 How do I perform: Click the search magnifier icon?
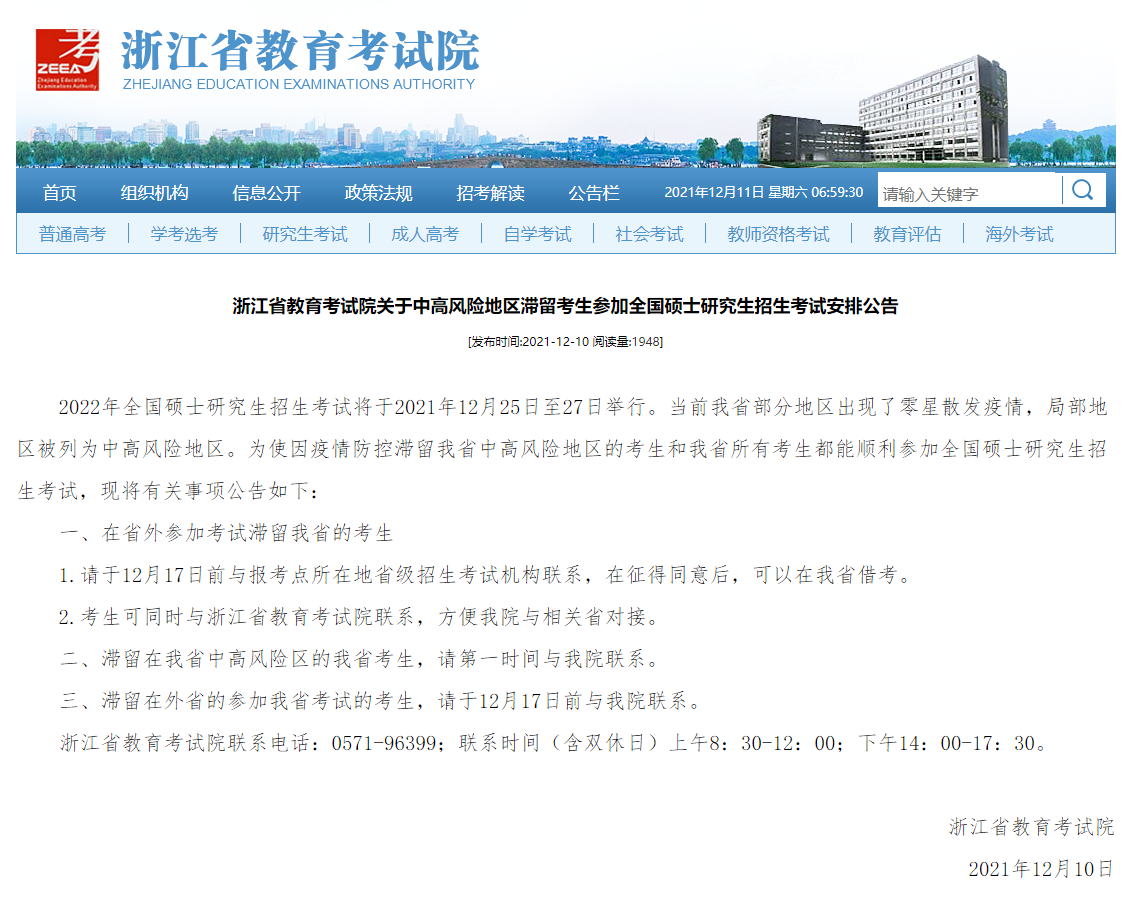pyautogui.click(x=1083, y=191)
